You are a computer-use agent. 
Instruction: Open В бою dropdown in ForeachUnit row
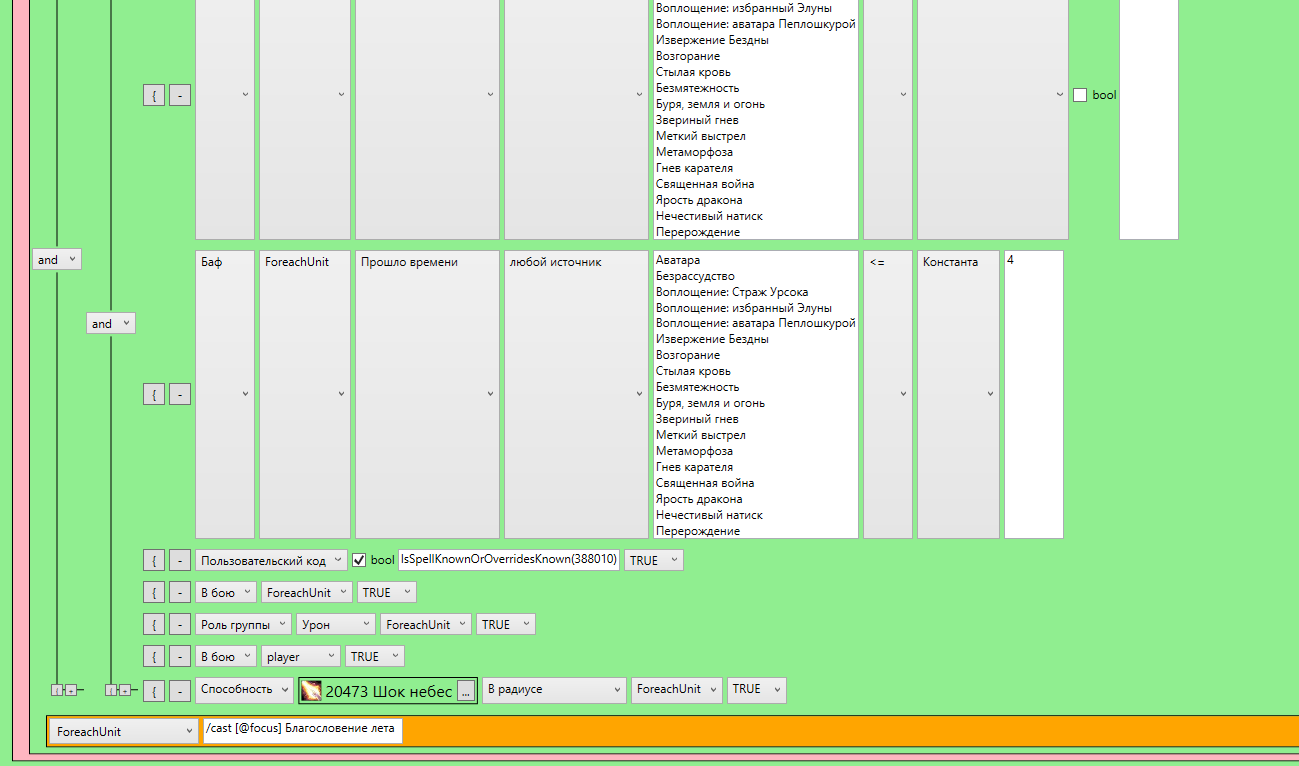[226, 592]
